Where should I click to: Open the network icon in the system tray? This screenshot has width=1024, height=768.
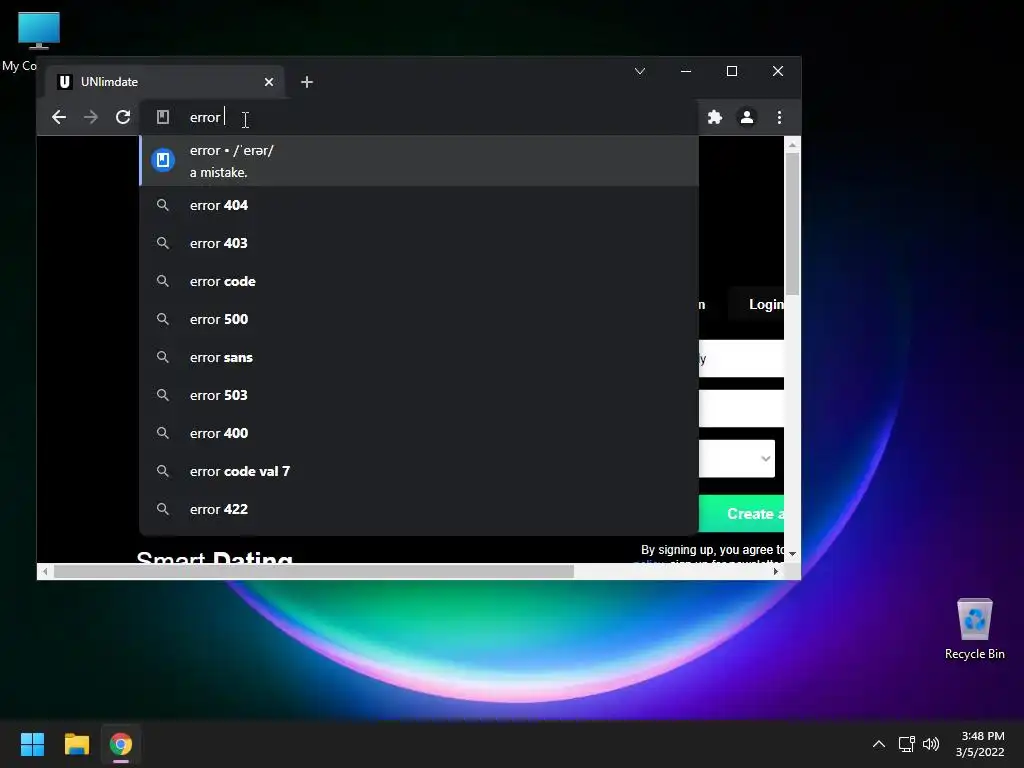pyautogui.click(x=906, y=744)
